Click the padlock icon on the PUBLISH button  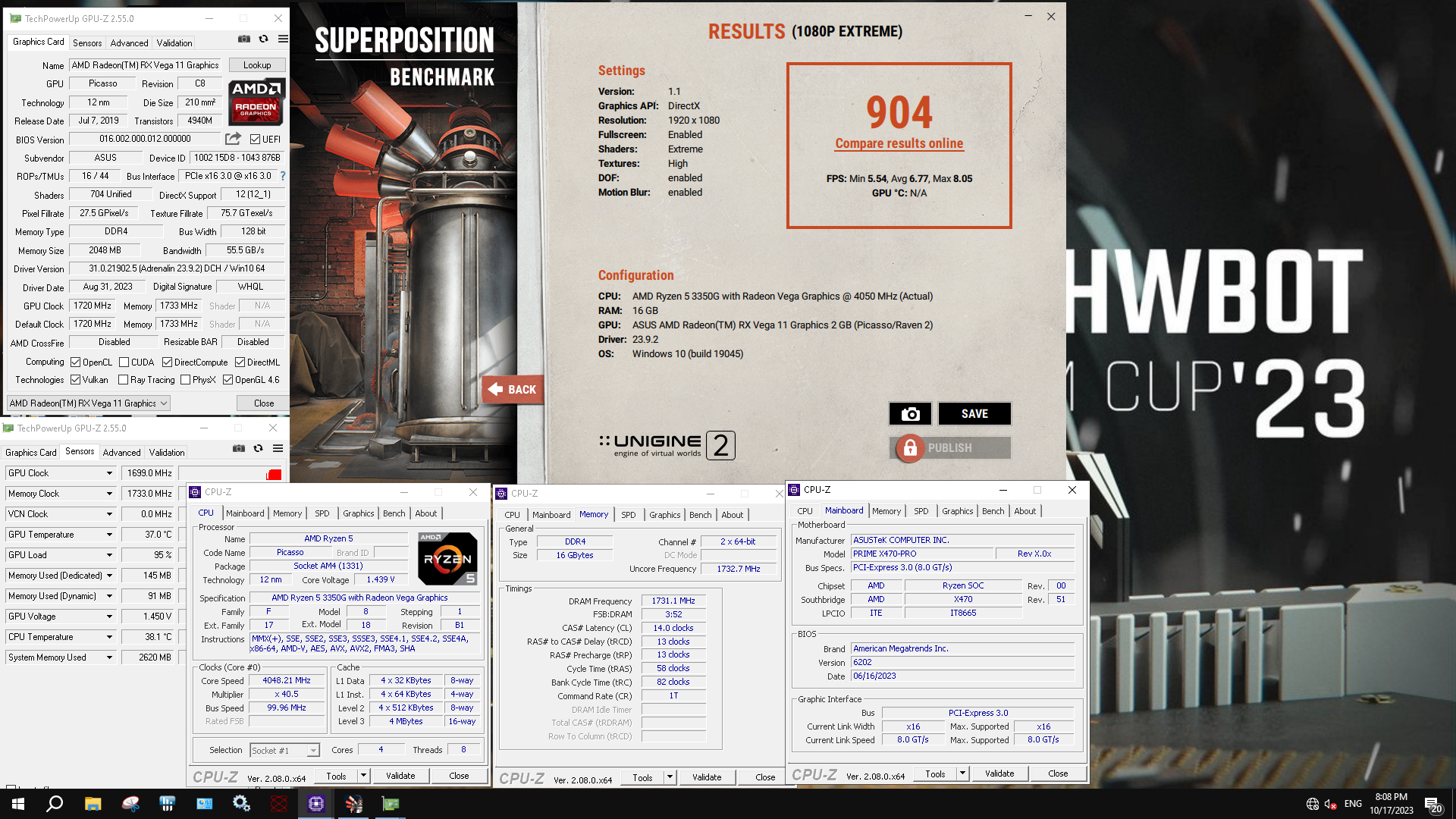910,448
